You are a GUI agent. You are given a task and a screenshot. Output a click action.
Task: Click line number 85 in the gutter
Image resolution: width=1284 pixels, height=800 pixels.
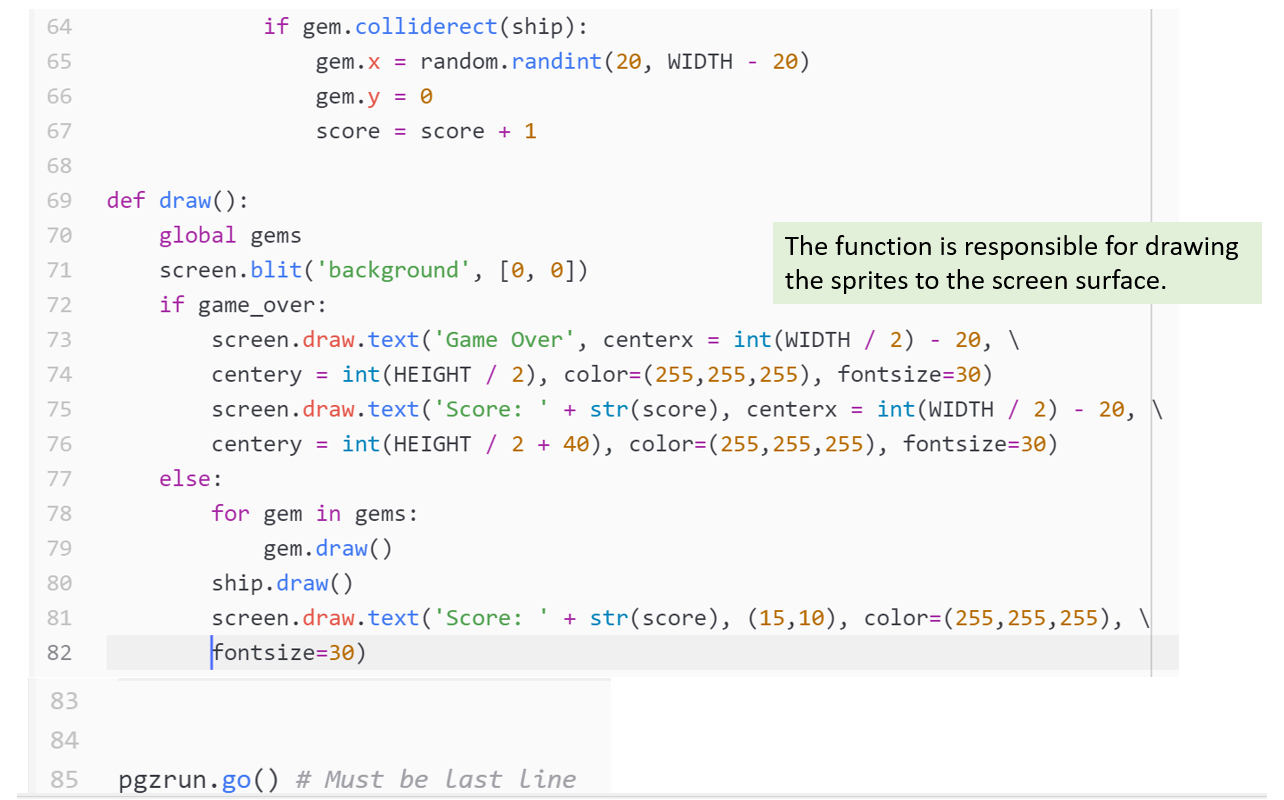(63, 779)
